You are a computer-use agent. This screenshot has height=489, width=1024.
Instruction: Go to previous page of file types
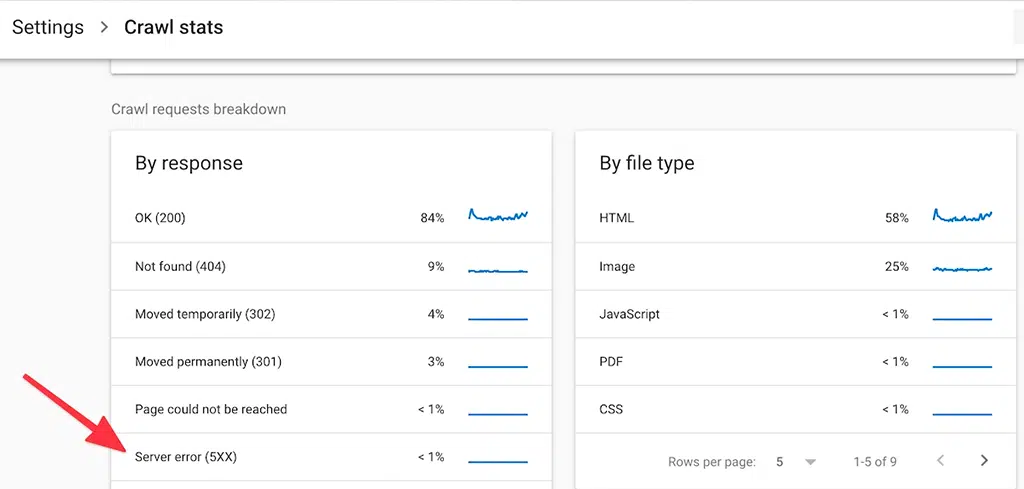coord(940,461)
